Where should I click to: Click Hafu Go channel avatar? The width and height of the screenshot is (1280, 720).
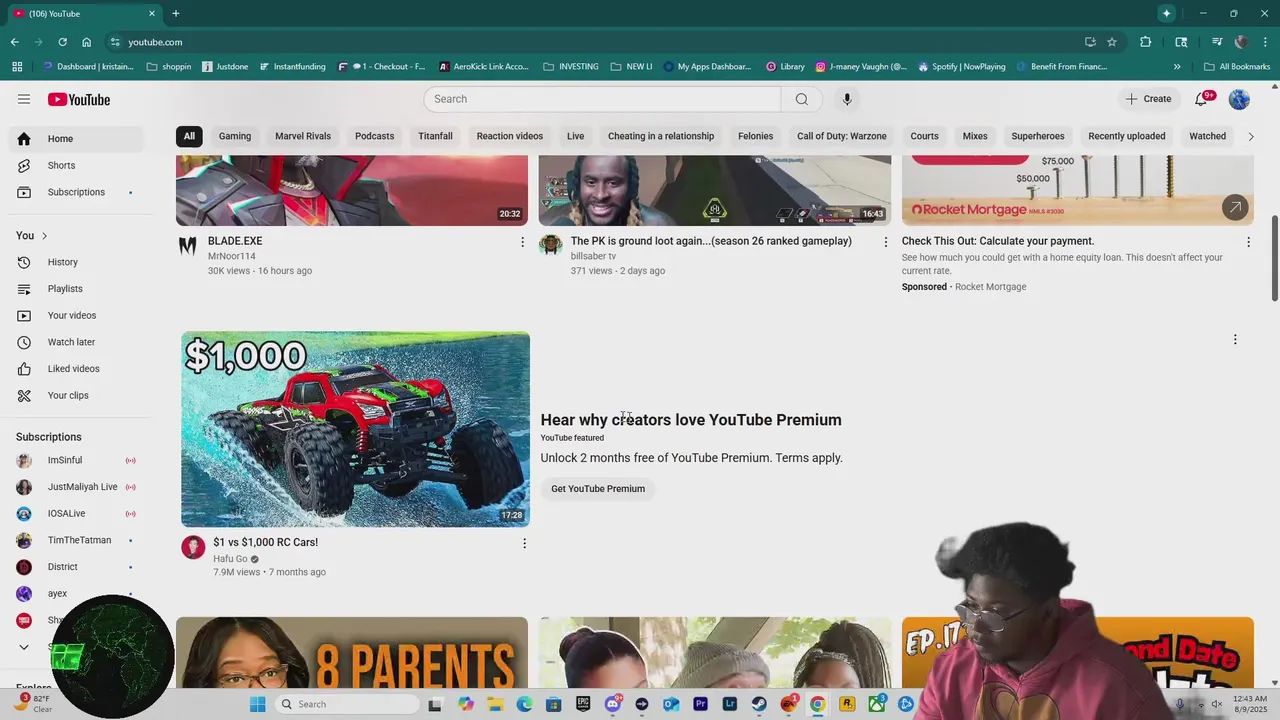click(193, 547)
